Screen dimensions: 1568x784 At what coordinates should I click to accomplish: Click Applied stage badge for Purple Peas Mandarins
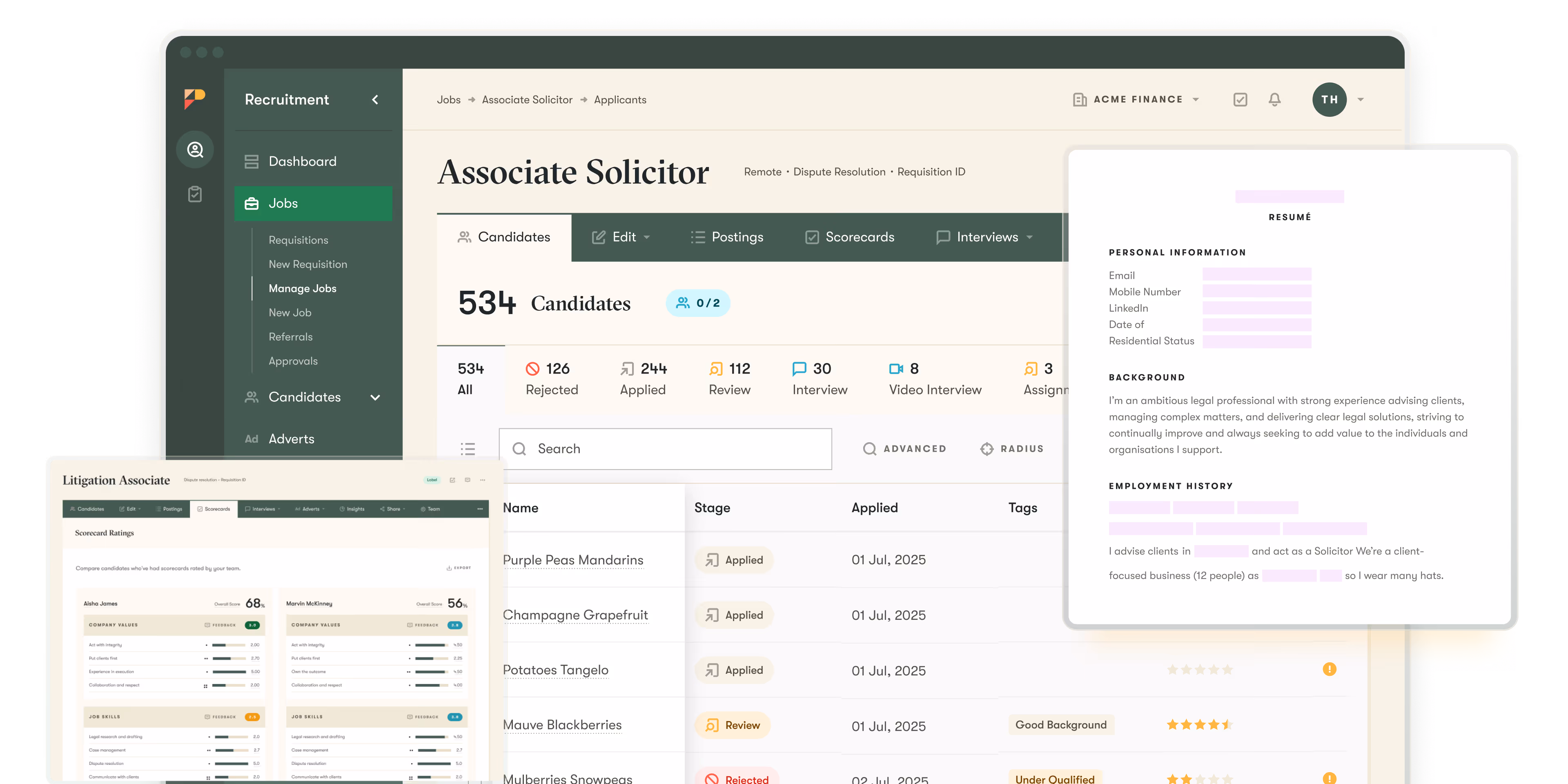click(x=734, y=560)
